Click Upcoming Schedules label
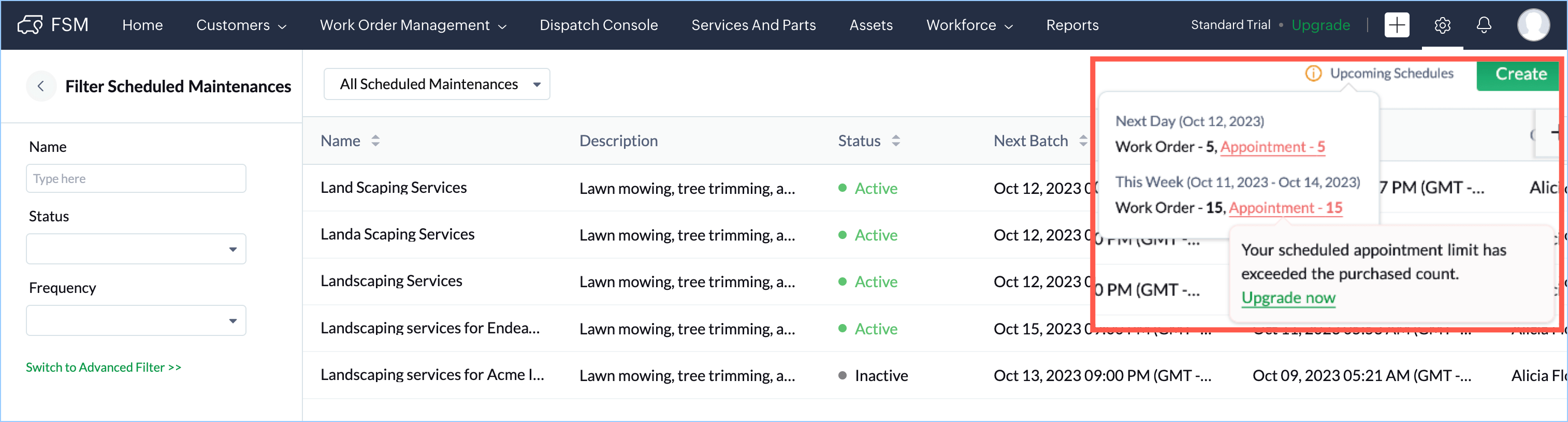Screen dimensions: 1568x422 [x=1391, y=73]
